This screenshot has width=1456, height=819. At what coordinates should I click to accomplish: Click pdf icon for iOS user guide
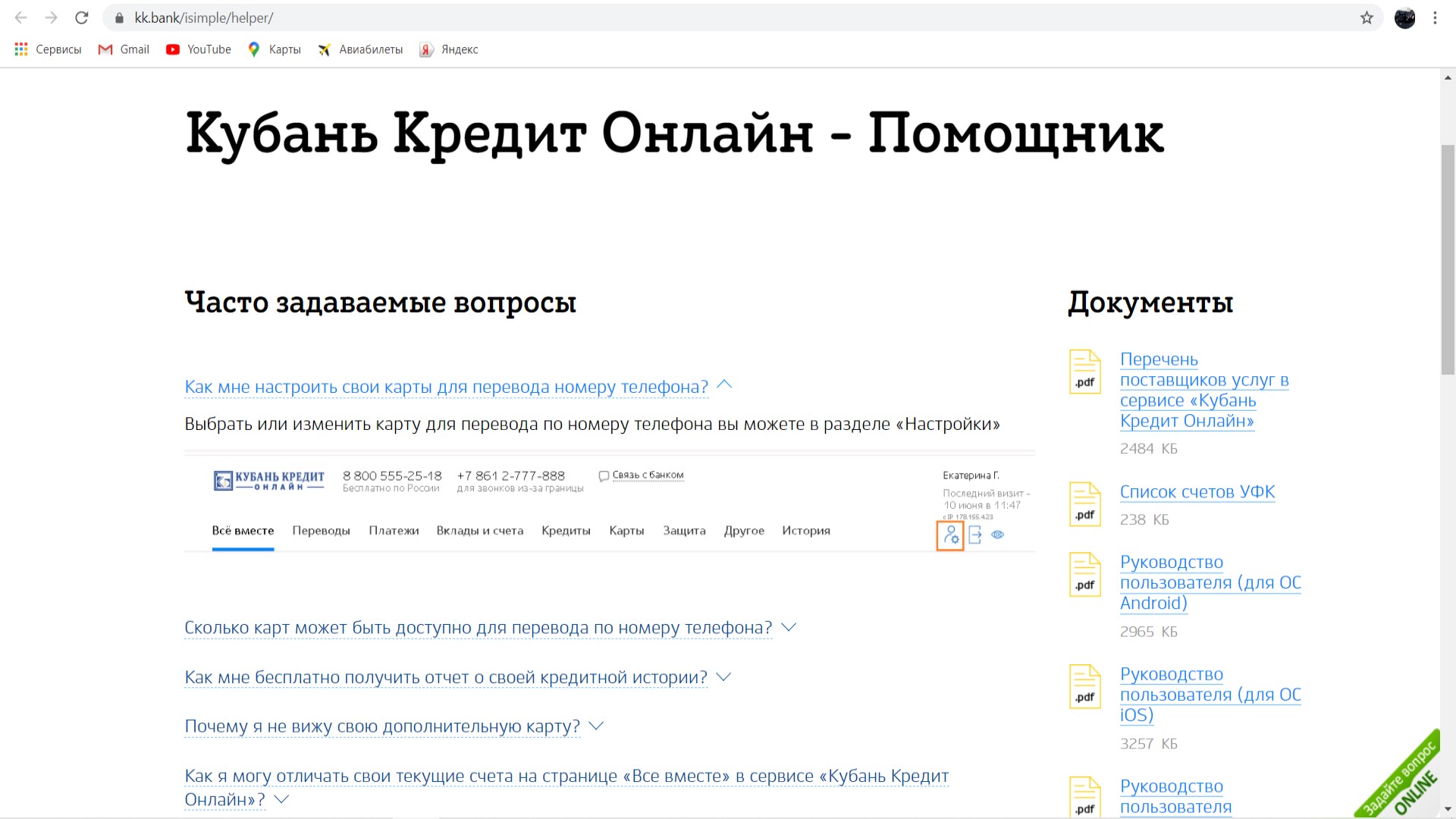coord(1085,687)
